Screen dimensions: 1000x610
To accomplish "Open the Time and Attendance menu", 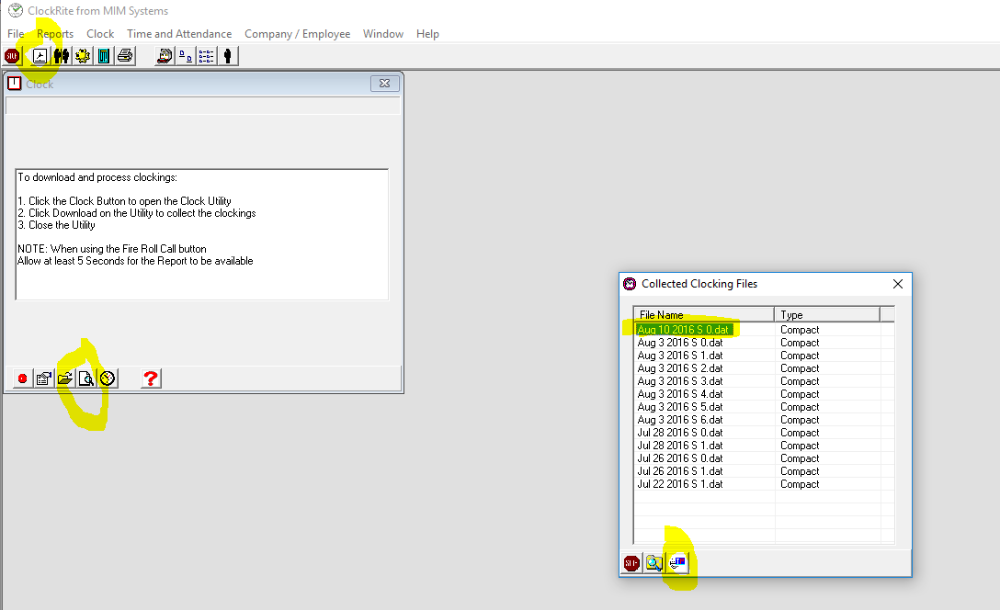I will pos(179,33).
